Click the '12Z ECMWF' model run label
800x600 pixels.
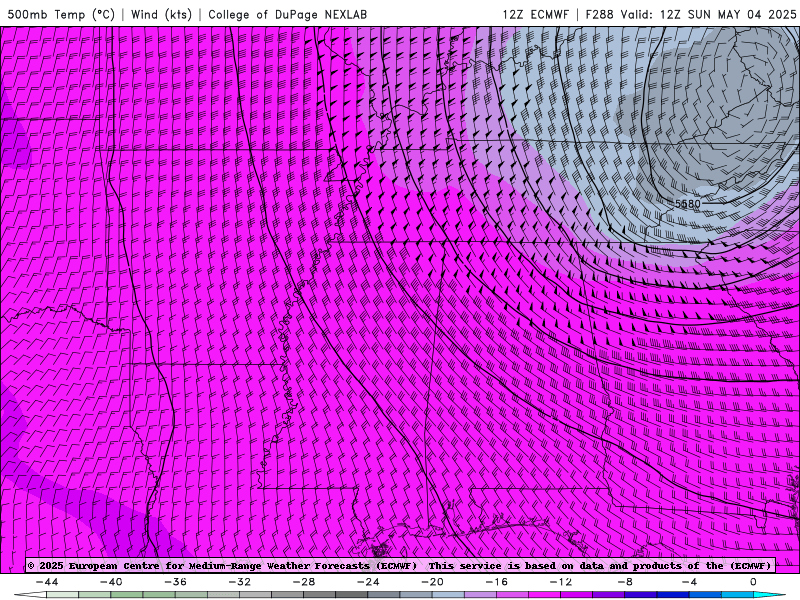[x=535, y=14]
